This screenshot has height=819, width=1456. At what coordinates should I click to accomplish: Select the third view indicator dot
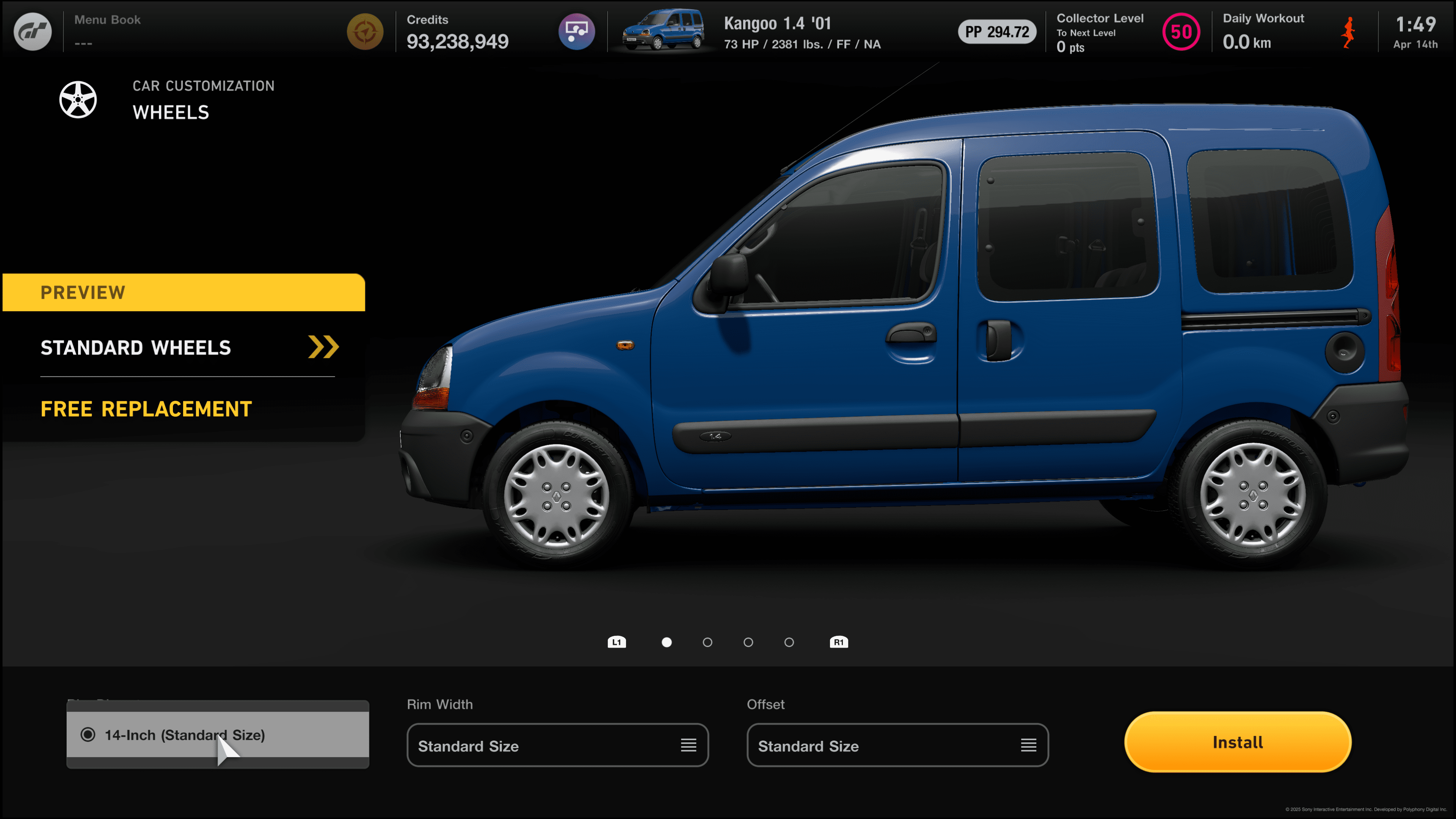(x=748, y=642)
